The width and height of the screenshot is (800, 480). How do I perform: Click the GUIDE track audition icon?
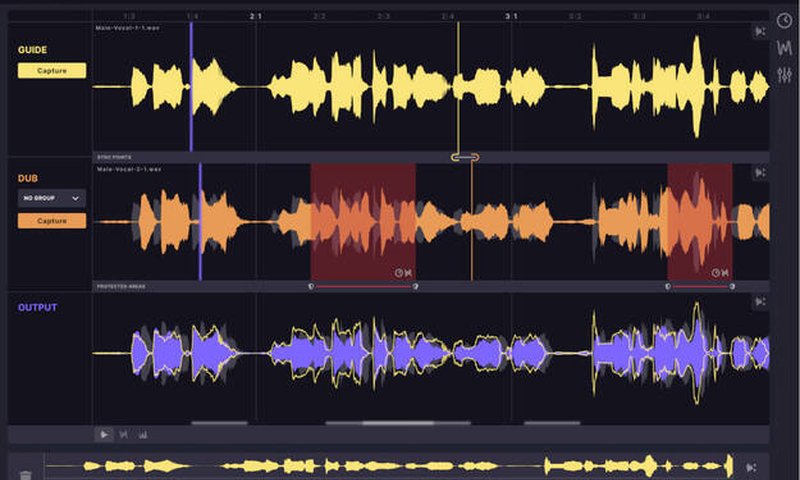coord(761,32)
